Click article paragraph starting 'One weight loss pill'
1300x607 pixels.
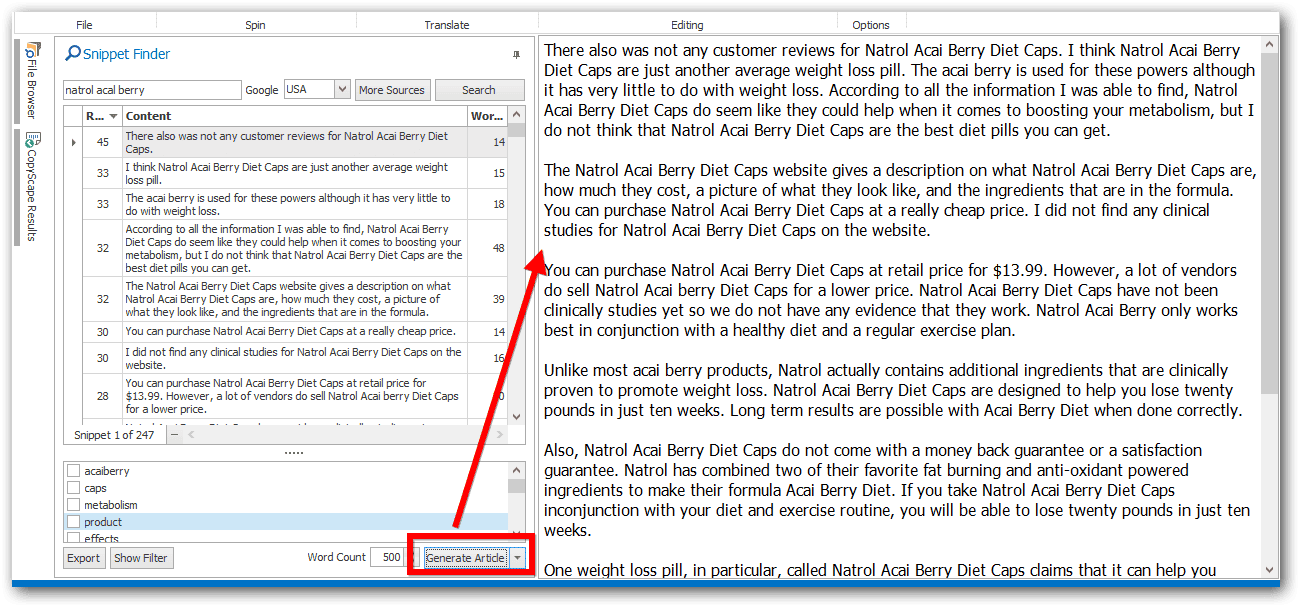pos(880,570)
